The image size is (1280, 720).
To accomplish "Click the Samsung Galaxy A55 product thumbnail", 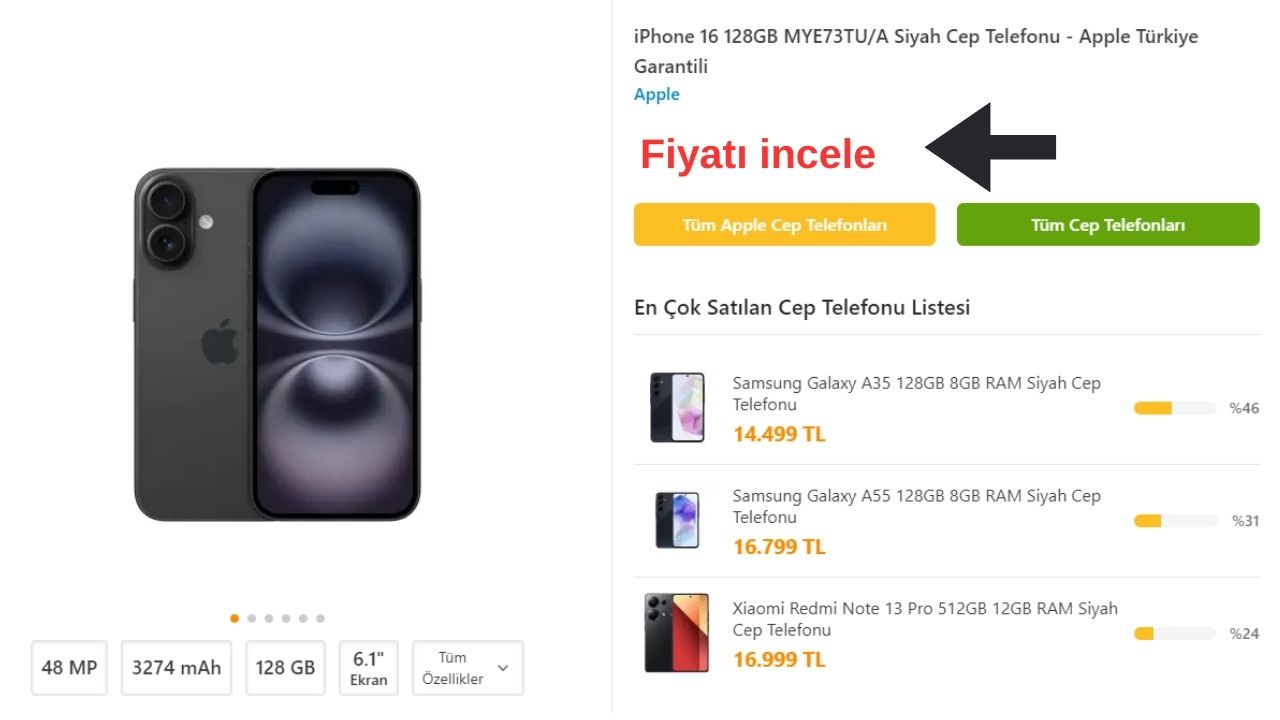I will point(677,520).
